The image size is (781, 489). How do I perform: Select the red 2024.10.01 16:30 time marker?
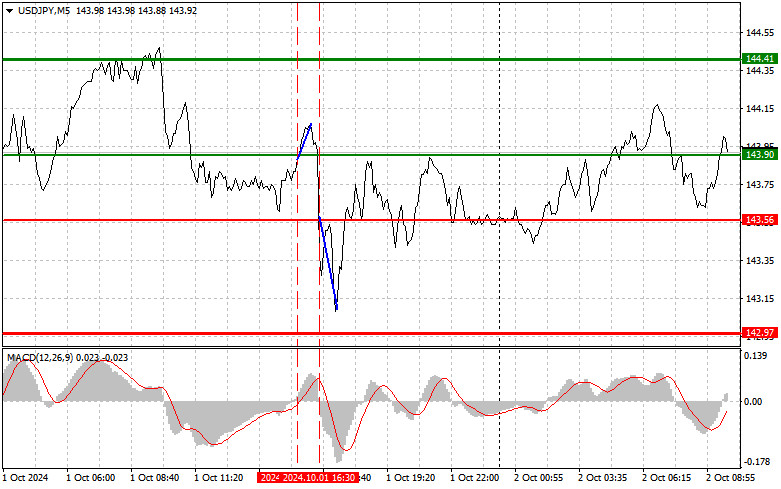[x=319, y=478]
